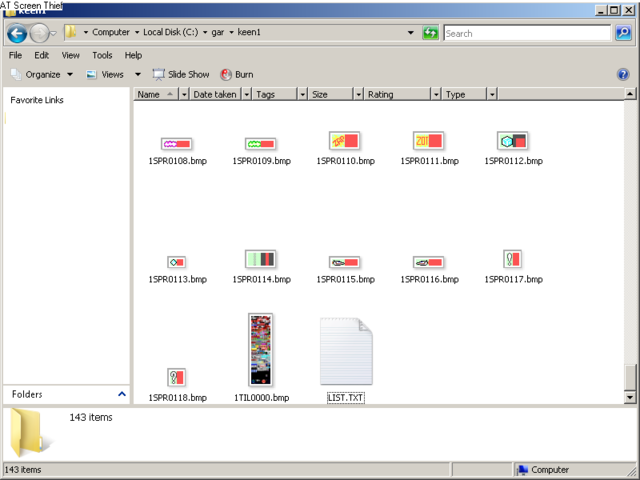Viewport: 640px width, 480px height.
Task: Select the 1TIL0000.bmp tileset thumbnail
Action: click(261, 349)
